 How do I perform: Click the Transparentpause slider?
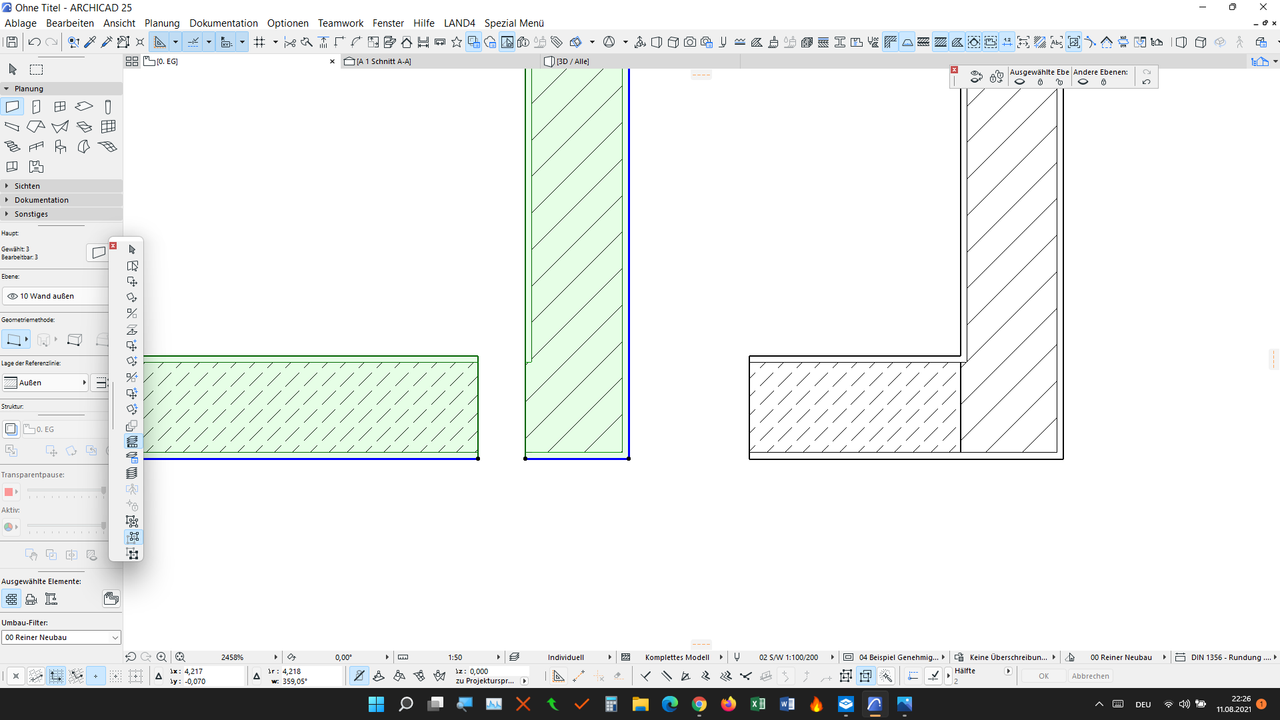[x=65, y=492]
